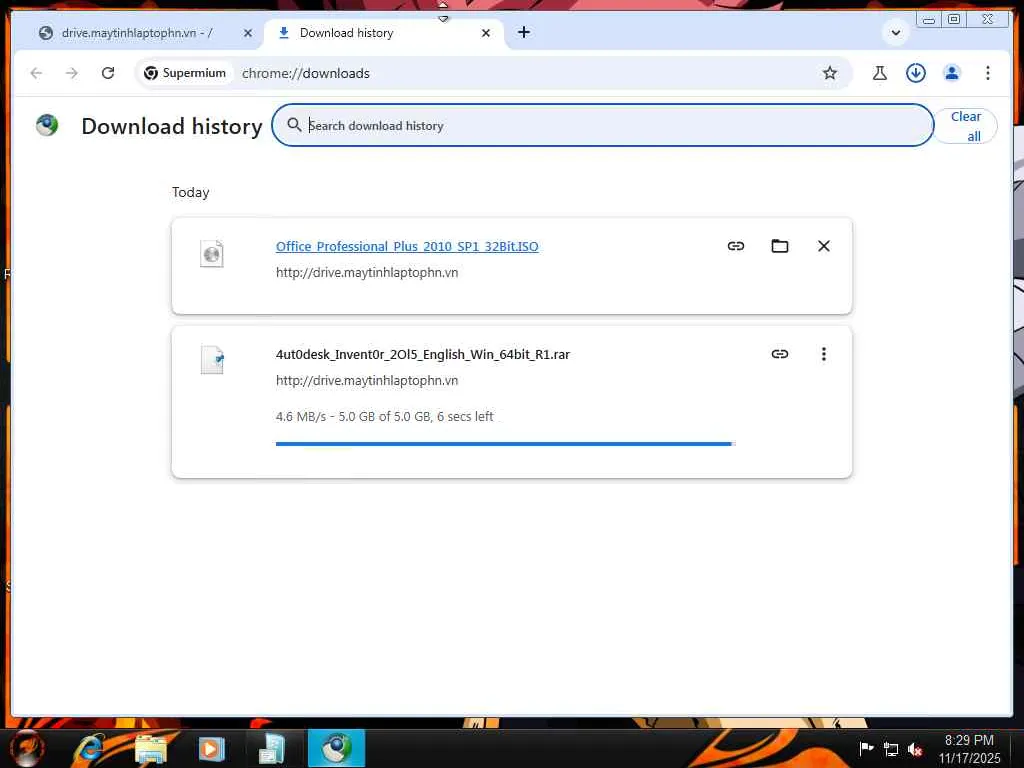Open network status tray icon
This screenshot has width=1024, height=768.
click(891, 749)
